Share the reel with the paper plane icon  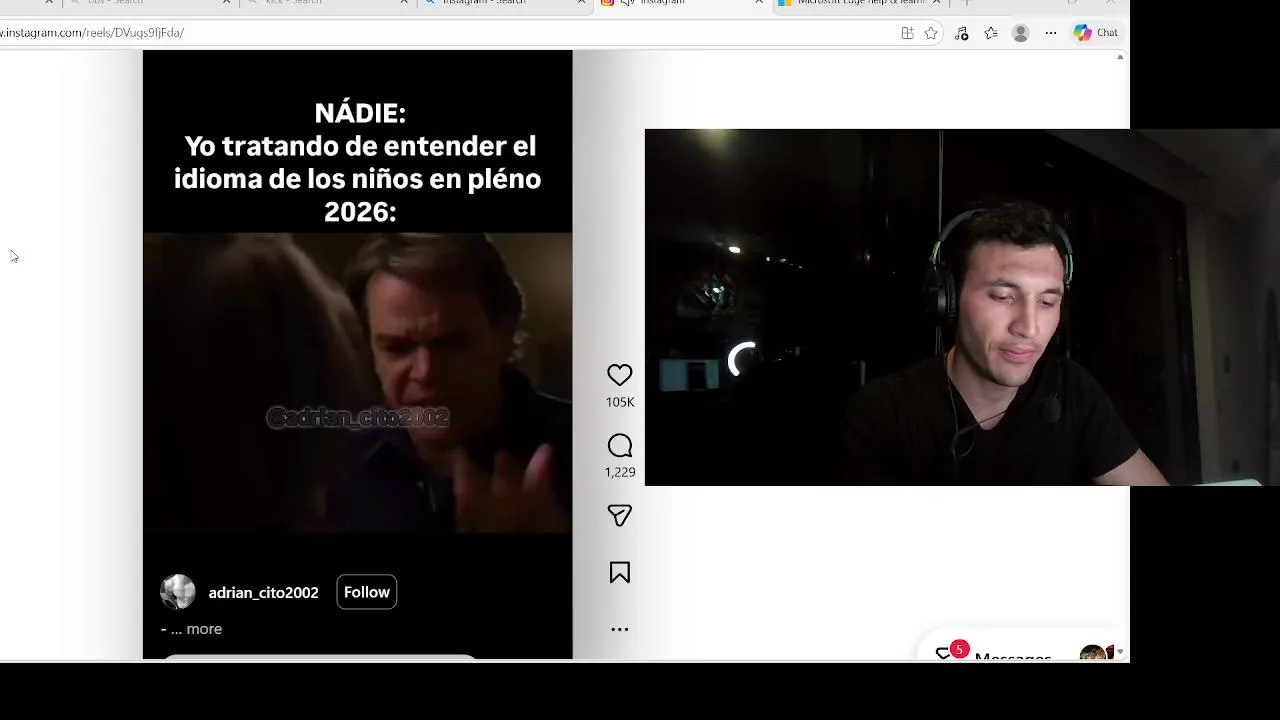click(x=619, y=515)
